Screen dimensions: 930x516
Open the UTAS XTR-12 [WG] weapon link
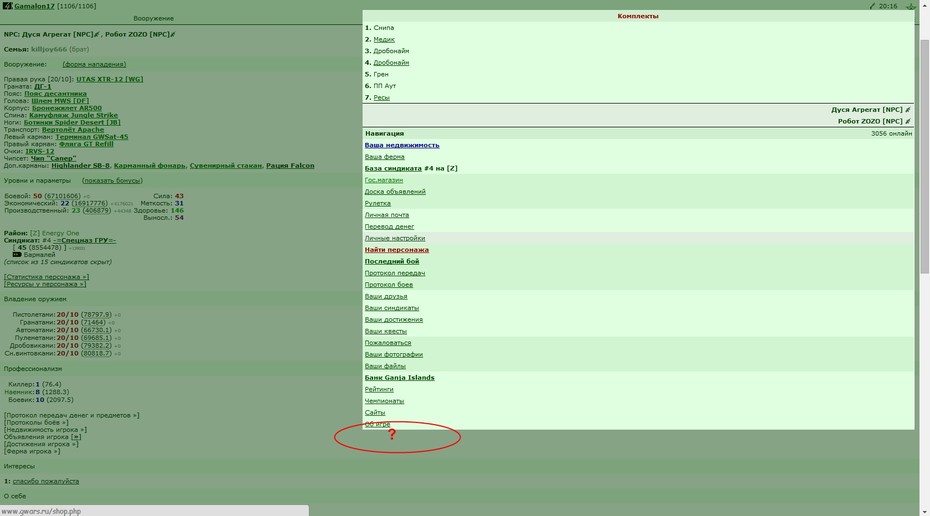[110, 79]
